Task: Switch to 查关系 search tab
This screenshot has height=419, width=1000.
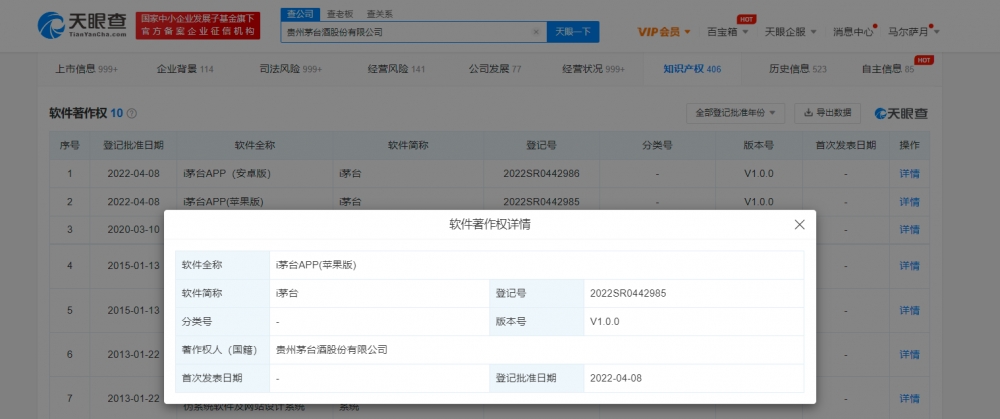Action: [x=378, y=14]
